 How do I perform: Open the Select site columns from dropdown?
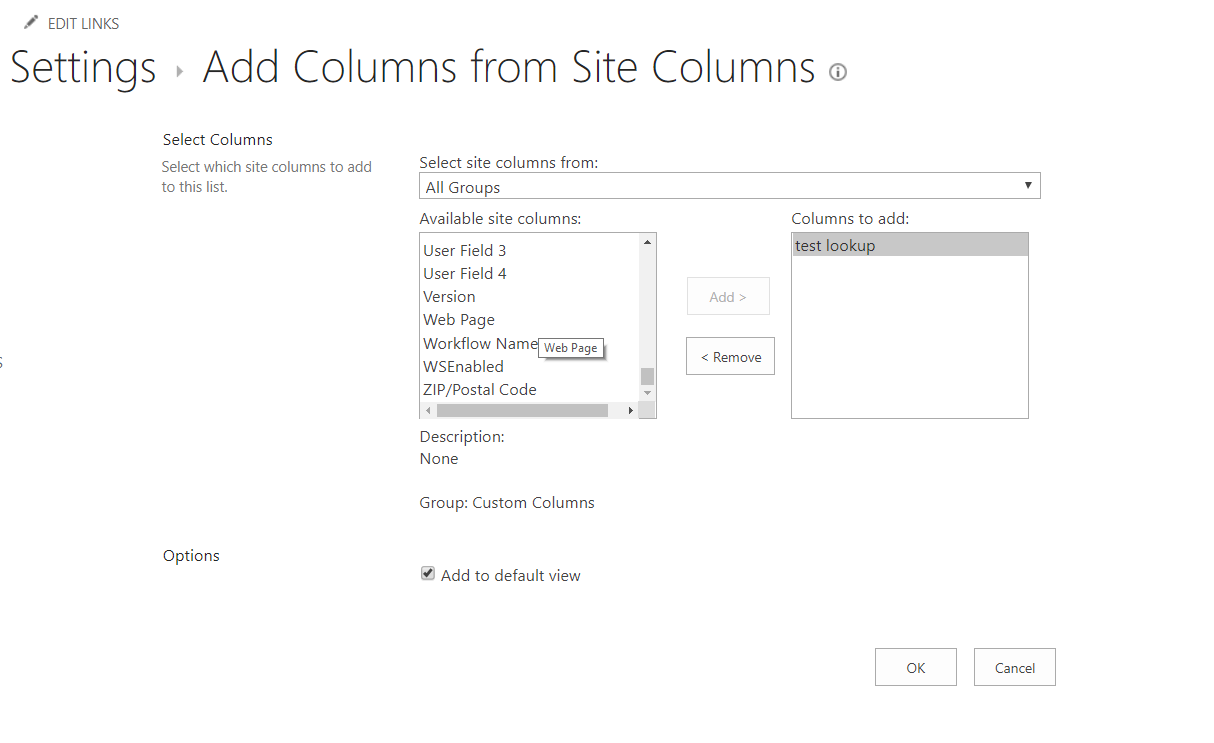[729, 186]
